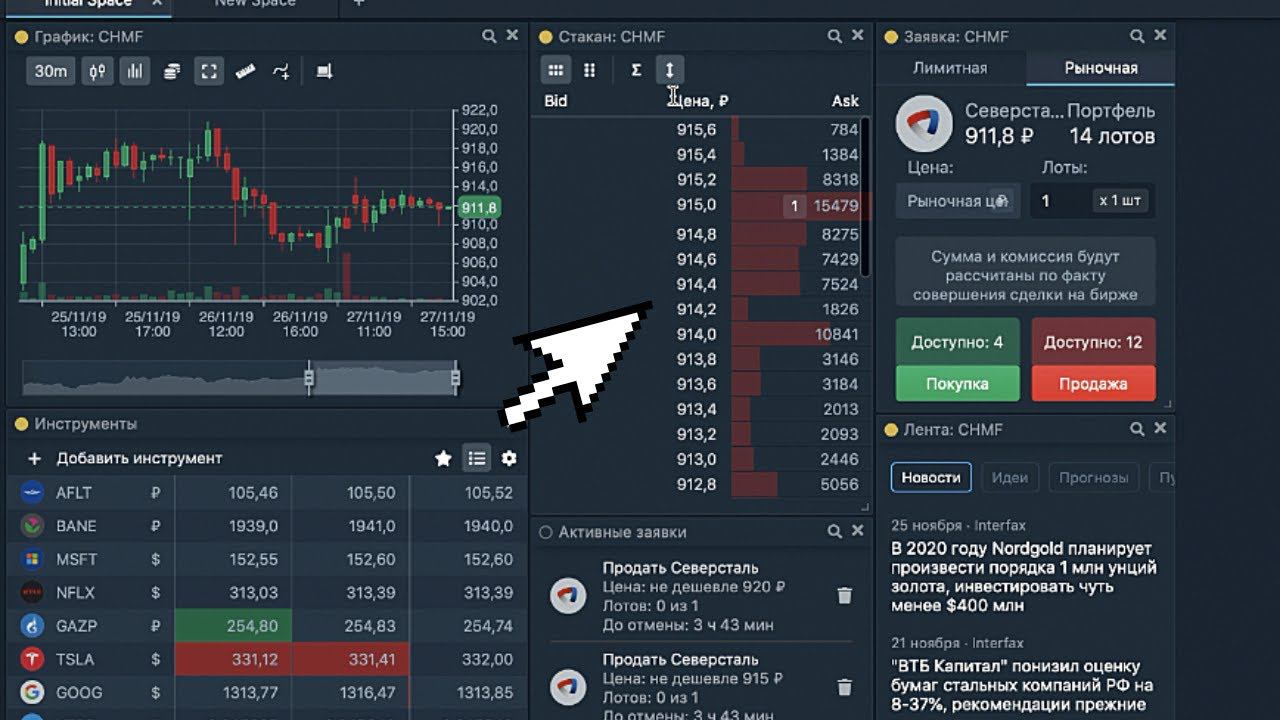Click the right handle of chart range navigator
Image resolution: width=1280 pixels, height=720 pixels.
tap(456, 378)
